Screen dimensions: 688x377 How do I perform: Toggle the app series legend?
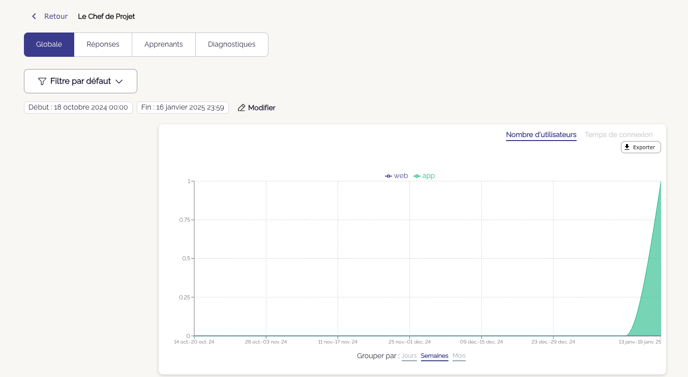point(424,176)
